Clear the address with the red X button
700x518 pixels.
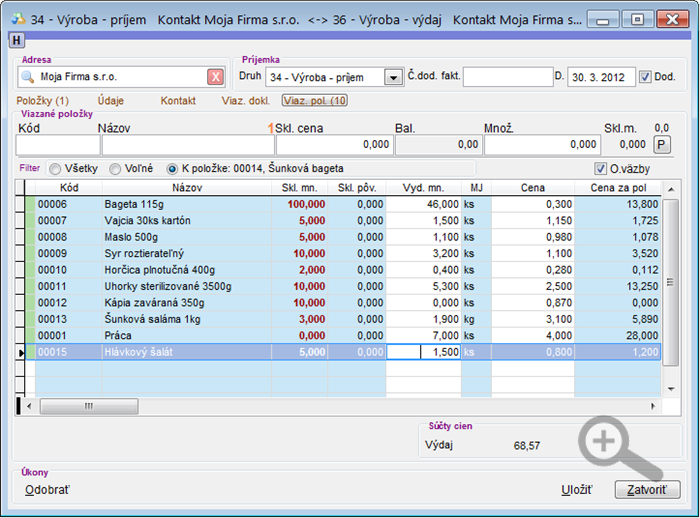(x=215, y=77)
